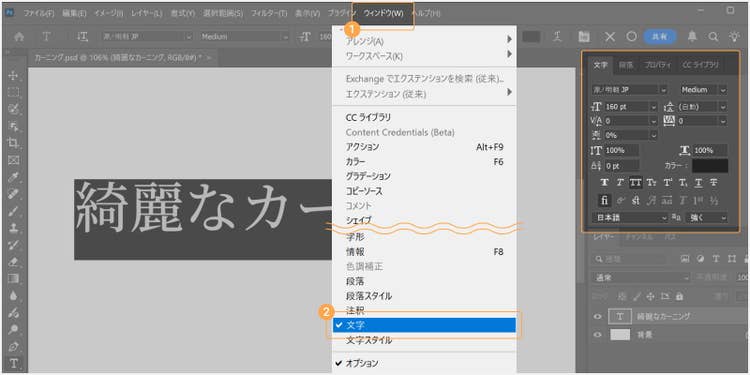Click baseline shift 0 pt field
The width and height of the screenshot is (750, 375).
pos(622,166)
